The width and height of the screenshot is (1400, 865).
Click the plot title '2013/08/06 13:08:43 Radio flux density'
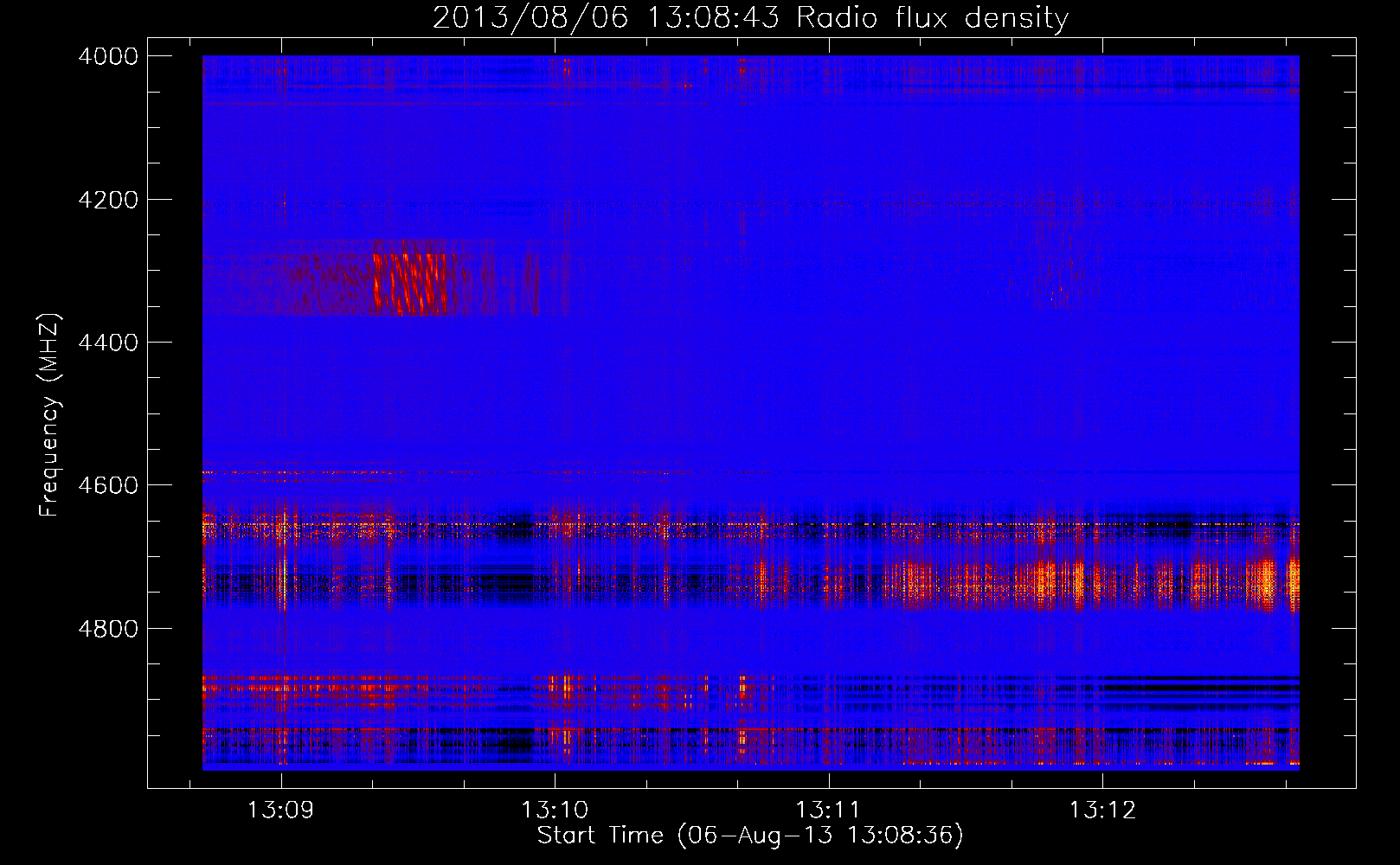click(x=750, y=17)
